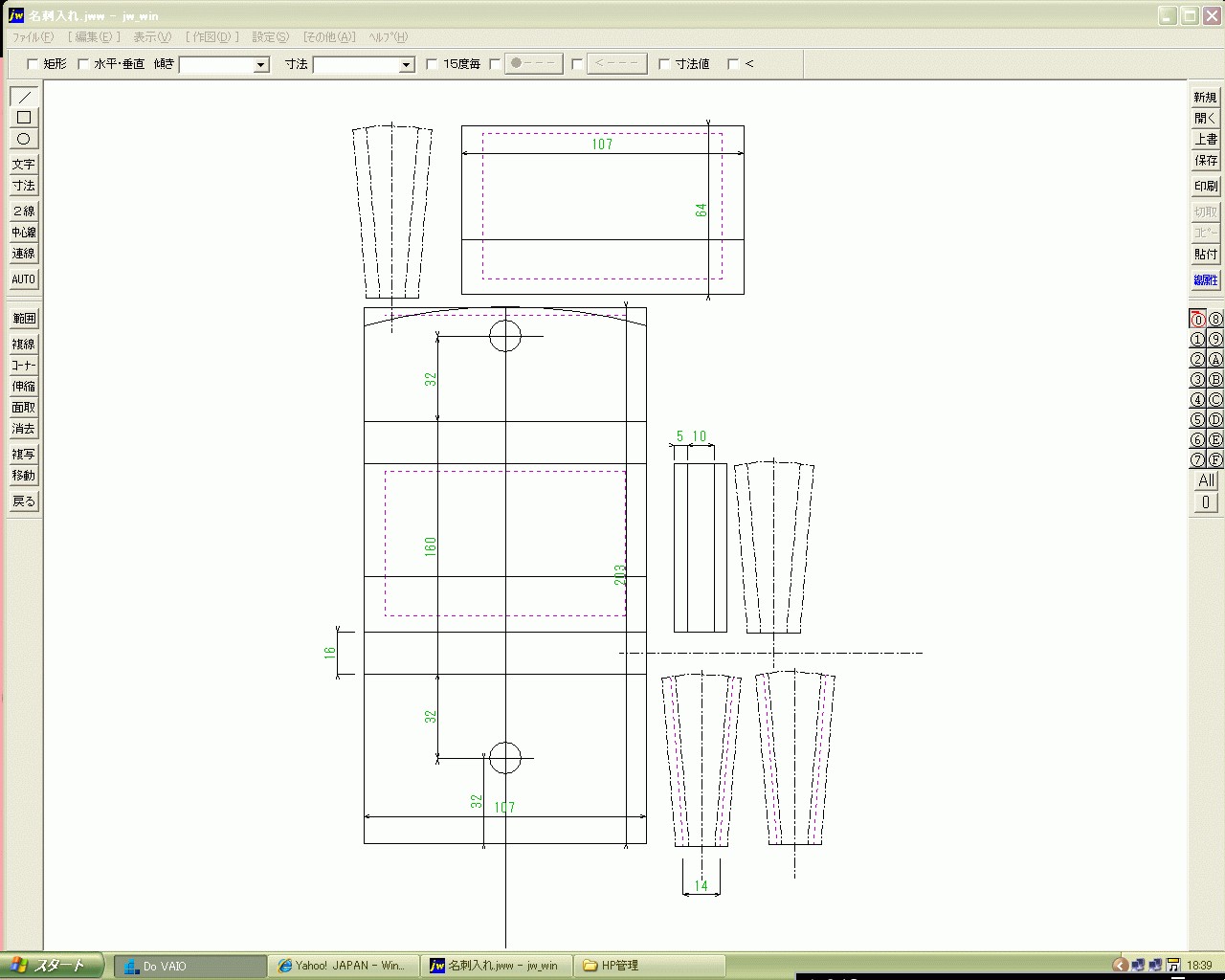Viewport: 1225px width, 980px height.
Task: Open the 設定(S) menu
Action: 270,37
